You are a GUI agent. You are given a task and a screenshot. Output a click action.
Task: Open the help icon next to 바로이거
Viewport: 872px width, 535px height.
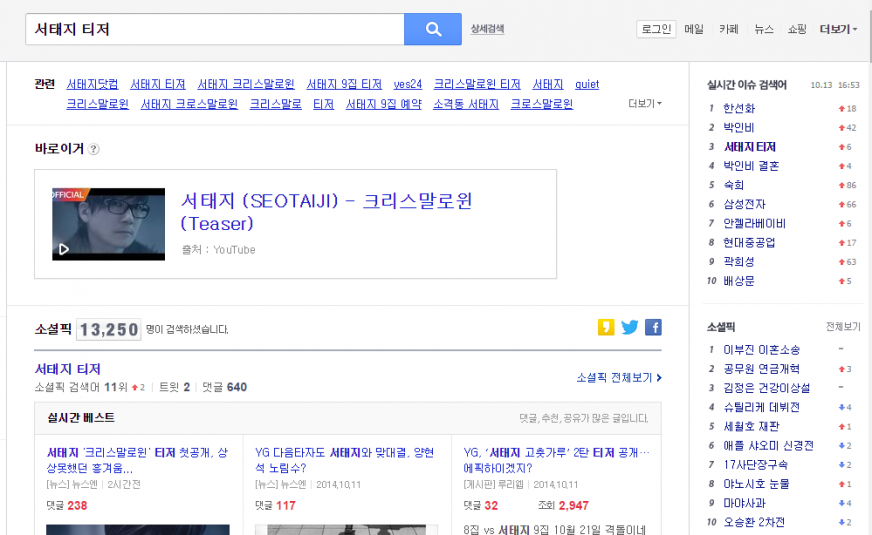[x=94, y=149]
